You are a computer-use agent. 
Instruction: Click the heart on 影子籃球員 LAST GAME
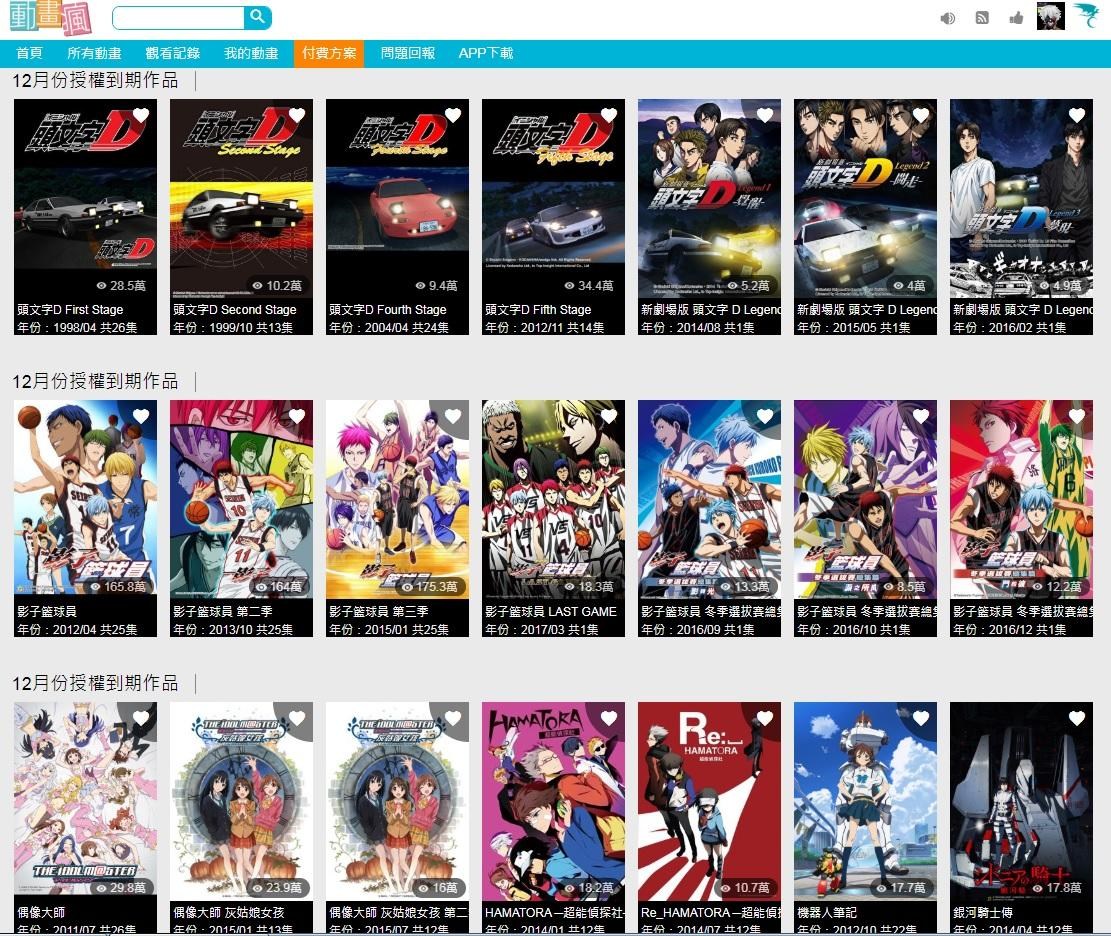[609, 416]
